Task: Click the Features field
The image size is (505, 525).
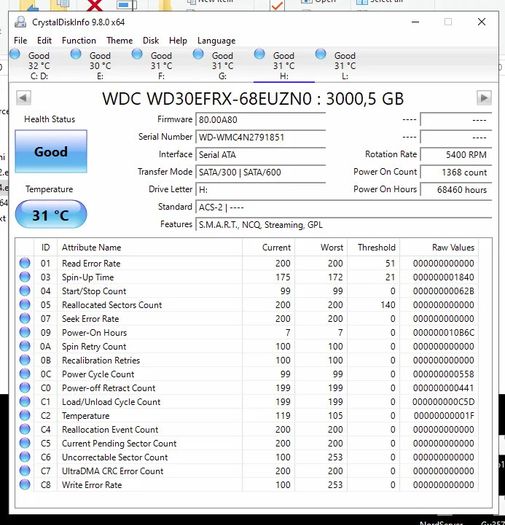Action: pos(344,225)
